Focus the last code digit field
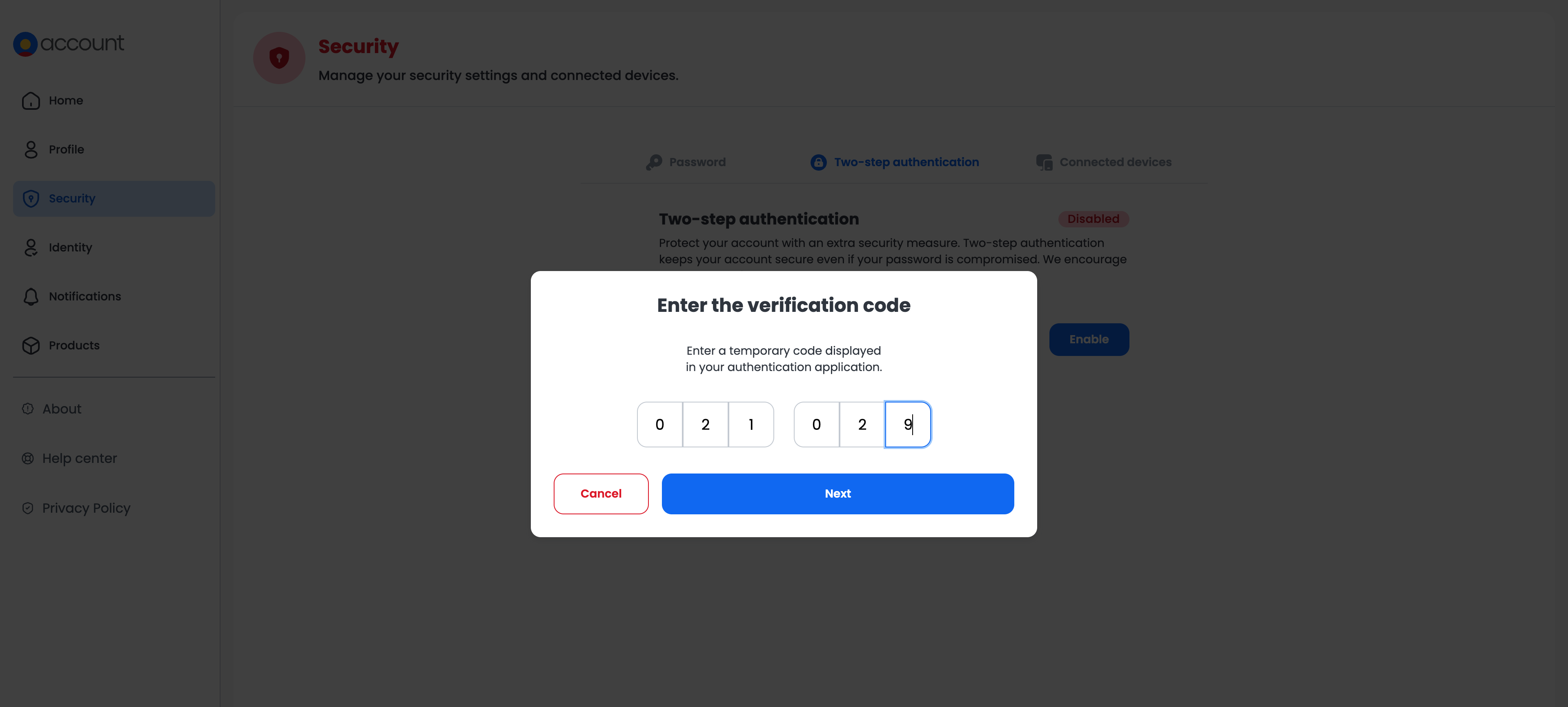Screen dimensions: 1568x707 click(x=908, y=425)
